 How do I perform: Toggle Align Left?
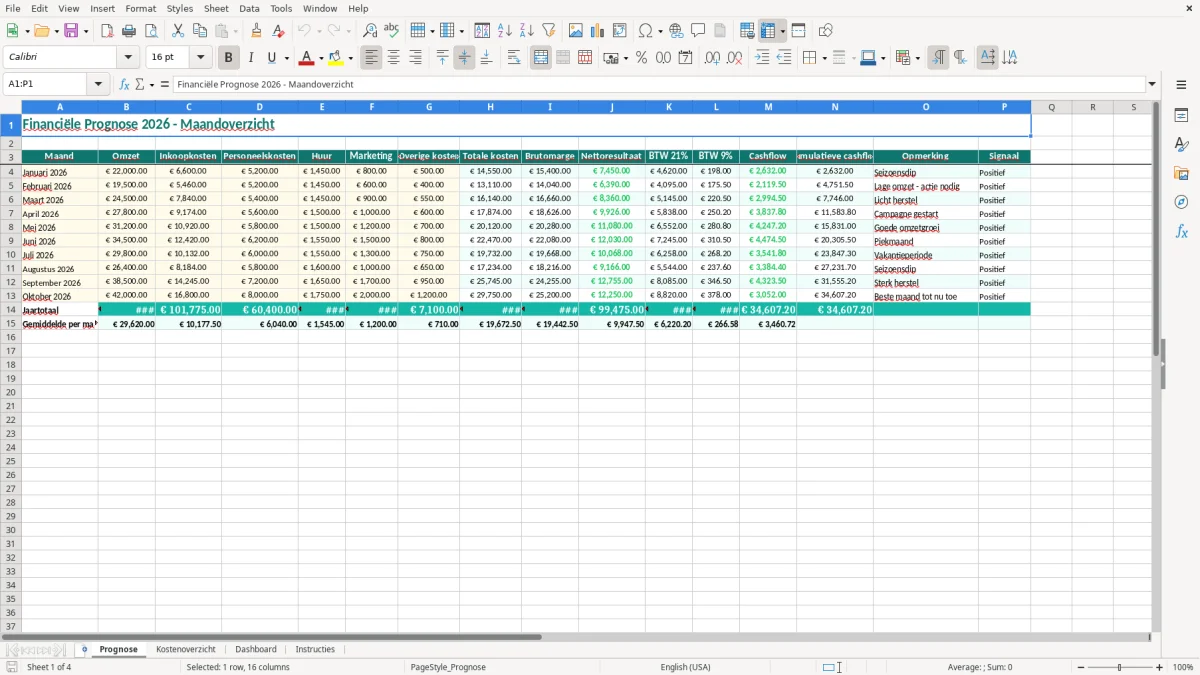371,58
